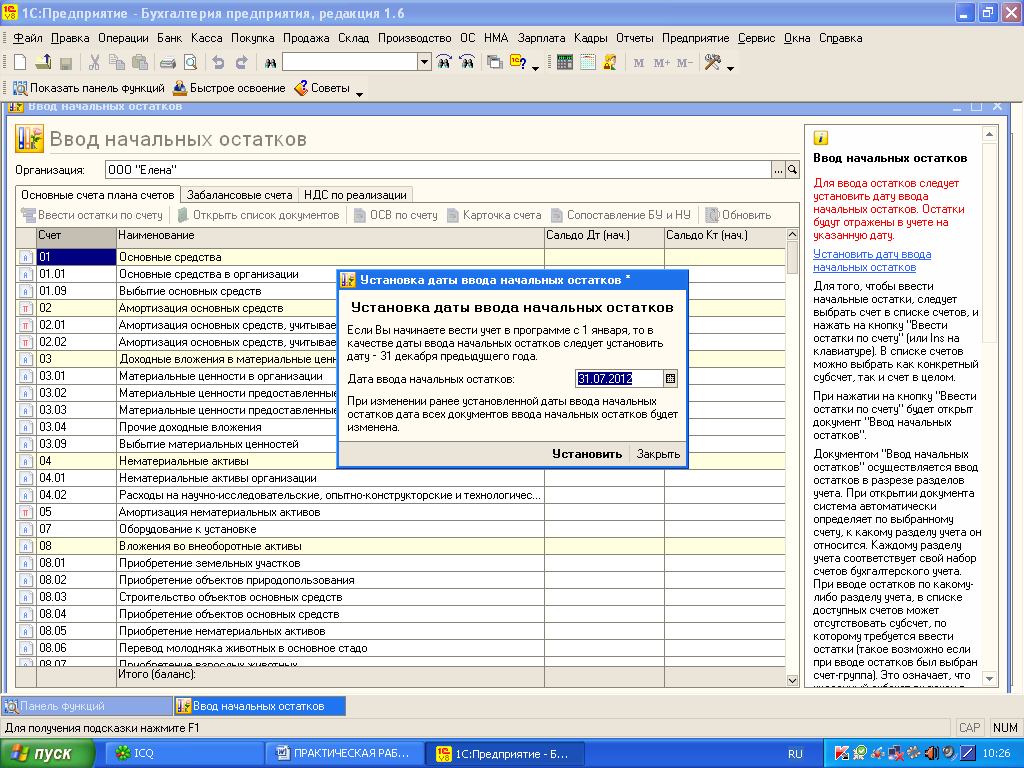
Task: Switch to the НДС по реализации tab
Action: tap(355, 195)
